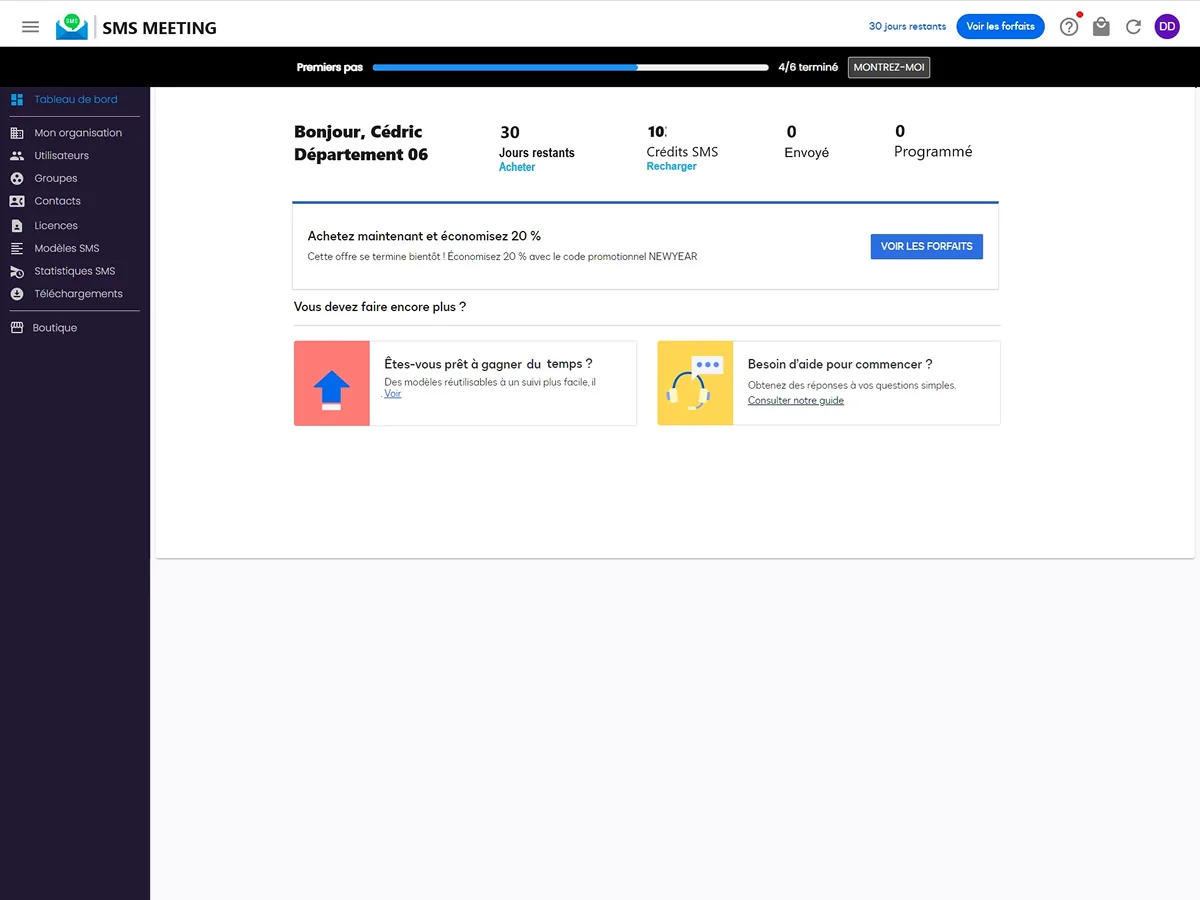Click the refresh icon in header

pos(1133,27)
